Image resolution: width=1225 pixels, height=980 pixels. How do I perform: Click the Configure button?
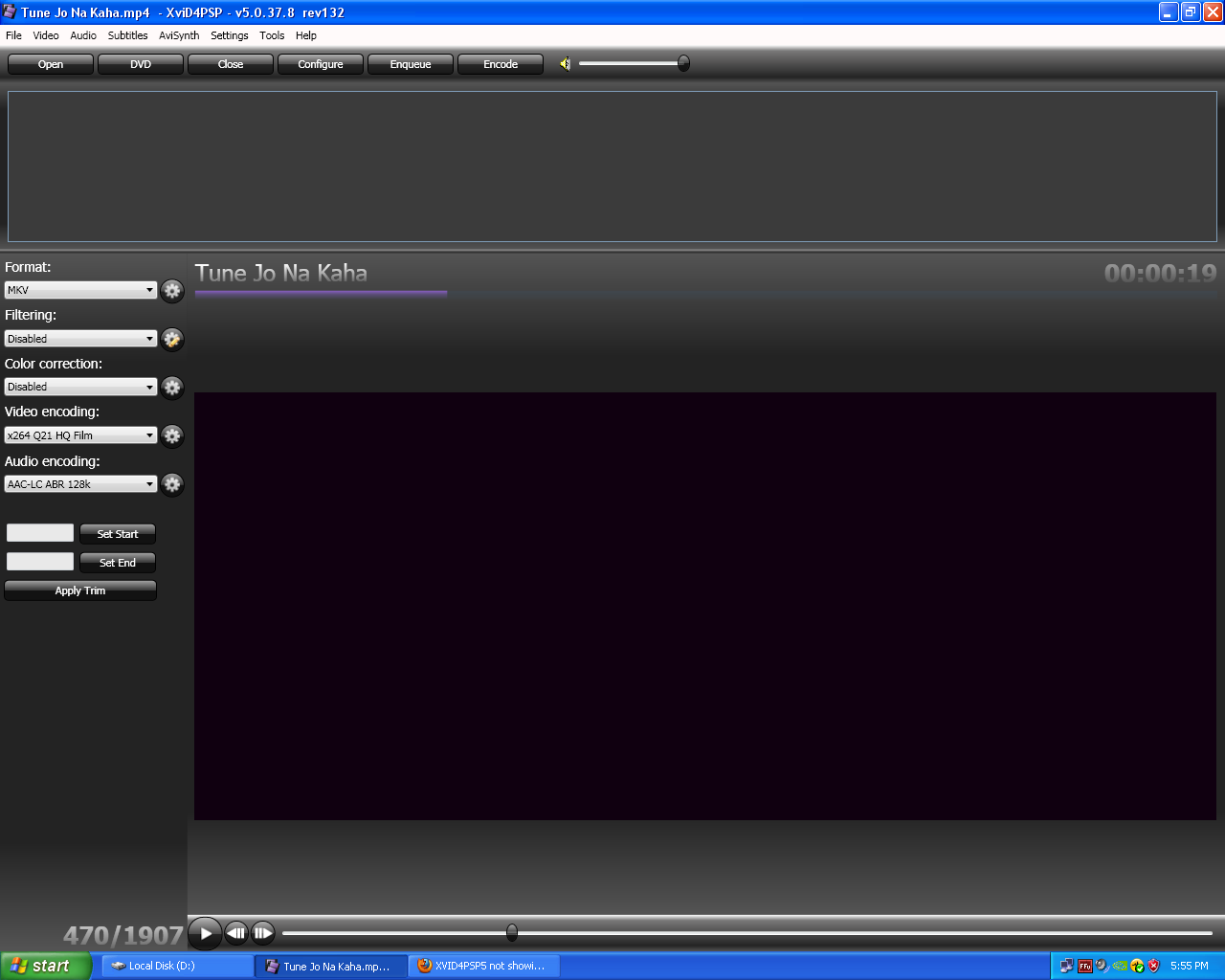coord(321,64)
